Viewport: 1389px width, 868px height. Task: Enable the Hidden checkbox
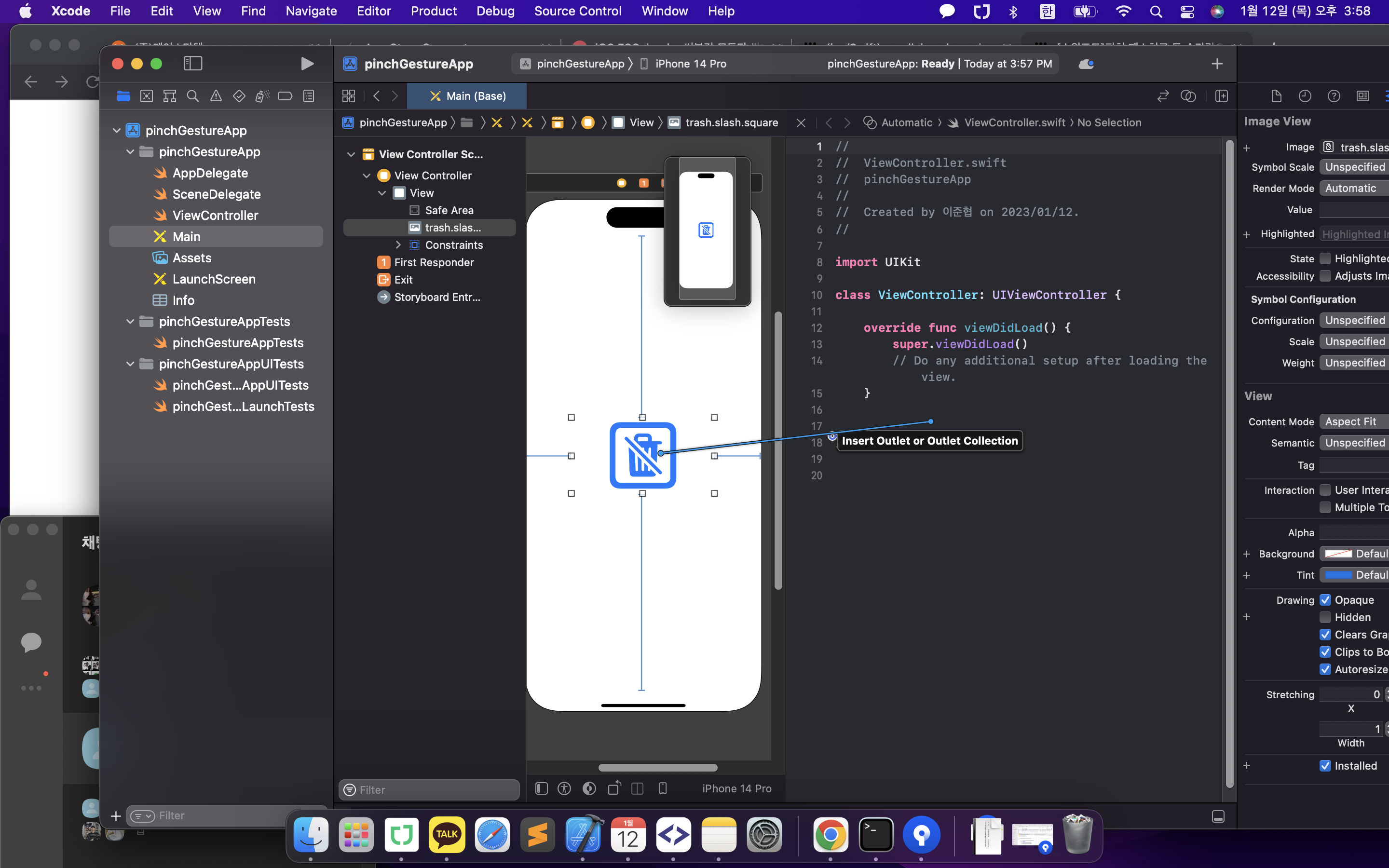[x=1325, y=617]
